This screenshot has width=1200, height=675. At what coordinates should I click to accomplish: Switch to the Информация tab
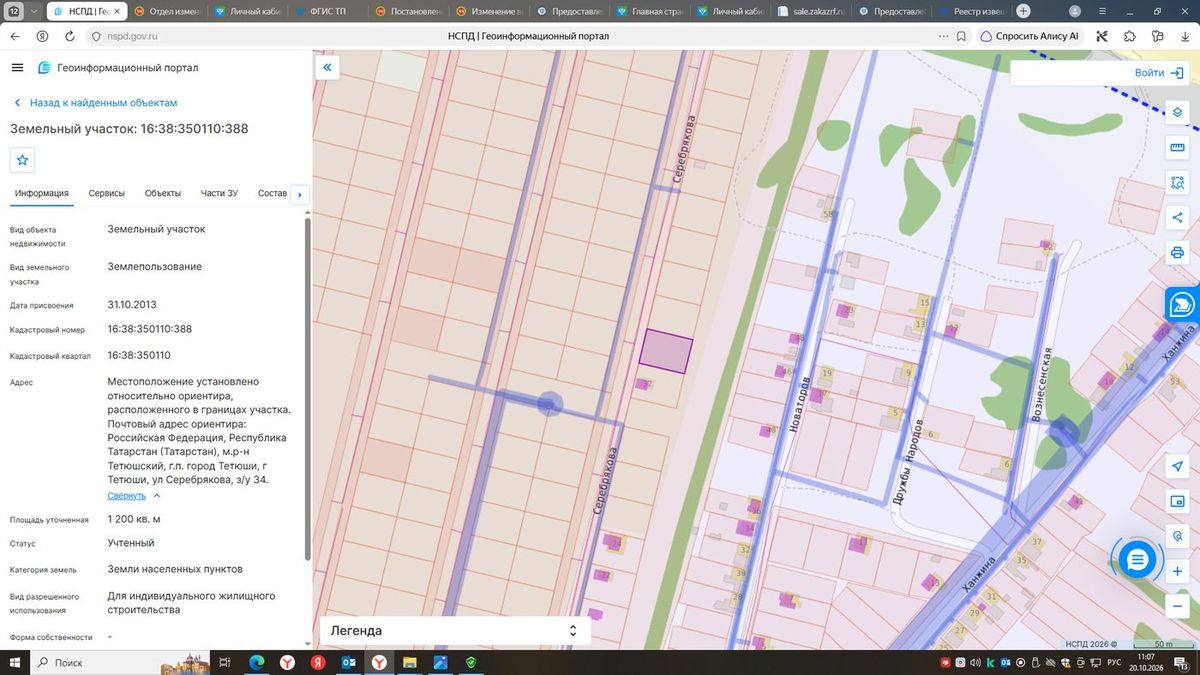point(42,193)
